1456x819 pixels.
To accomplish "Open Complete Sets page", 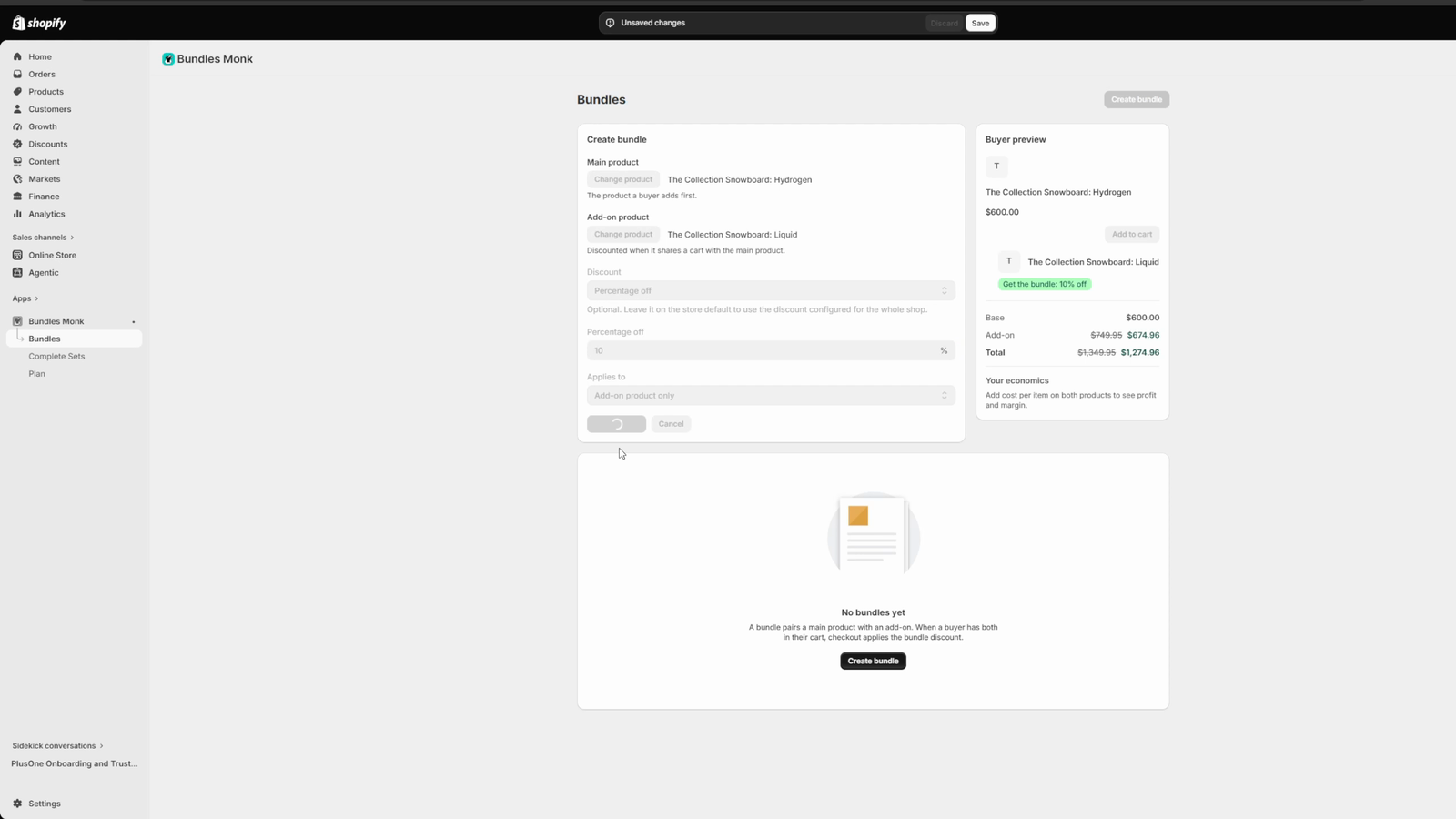I will click(56, 356).
